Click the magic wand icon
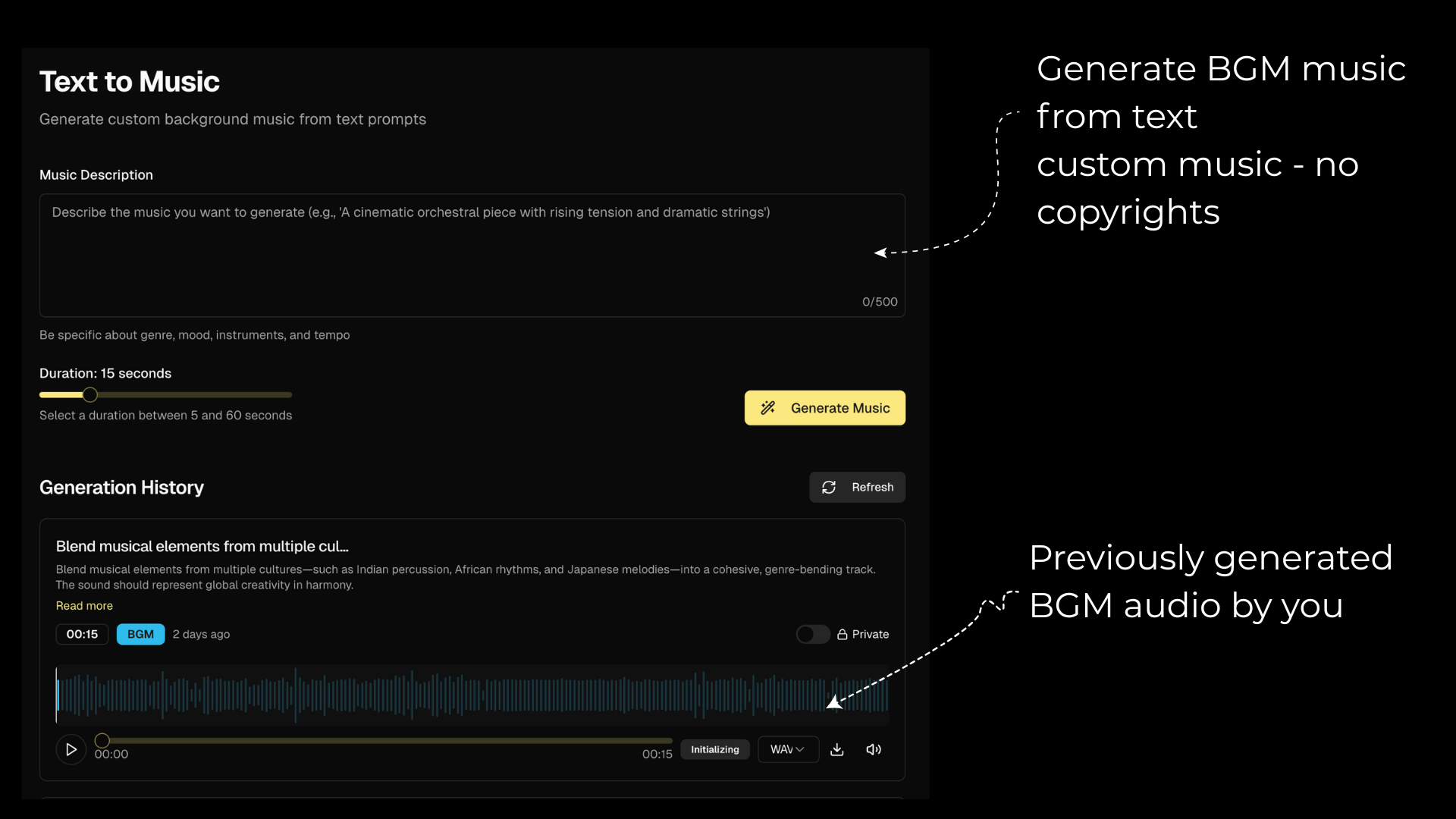 pos(768,408)
